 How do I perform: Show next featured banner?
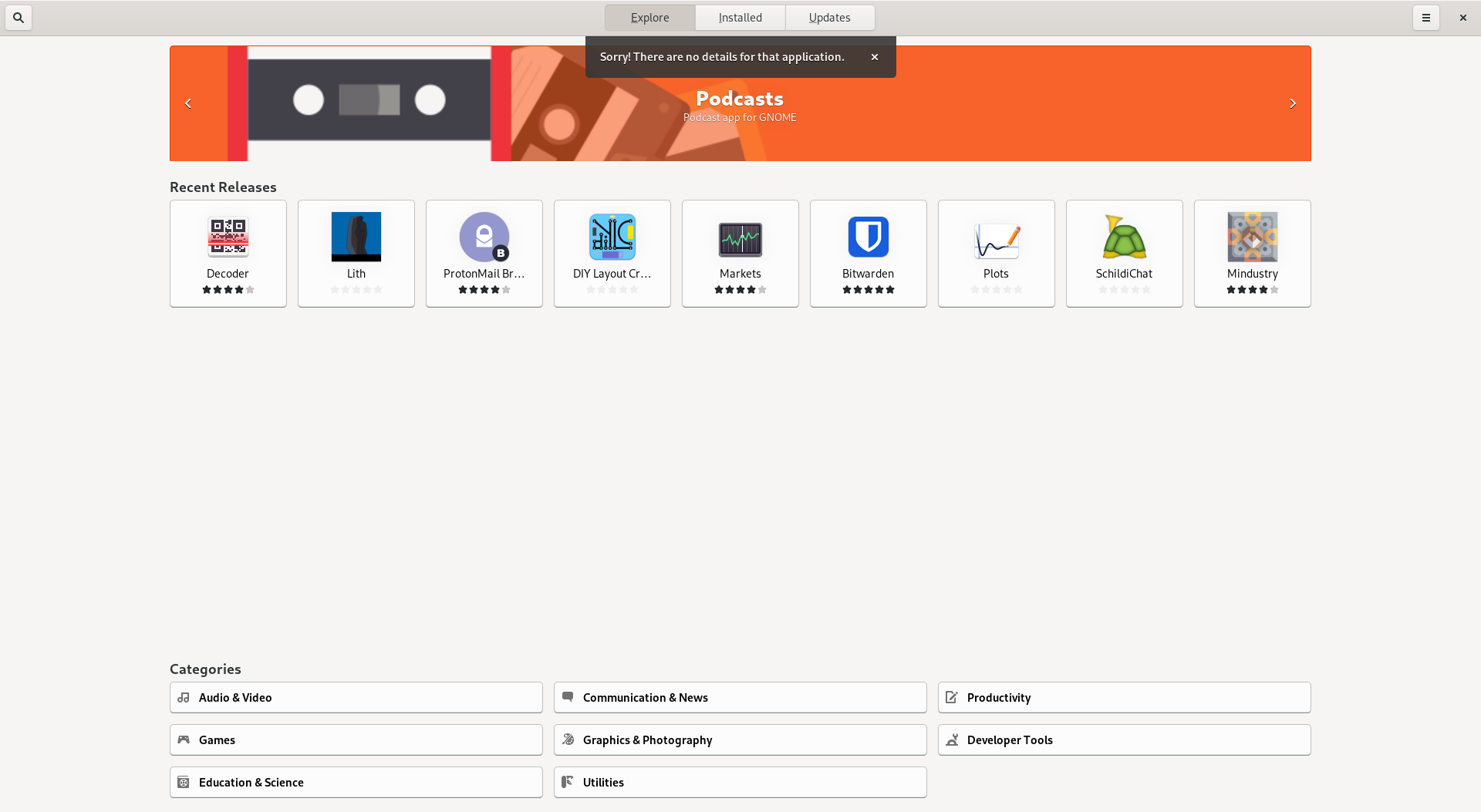(1293, 103)
